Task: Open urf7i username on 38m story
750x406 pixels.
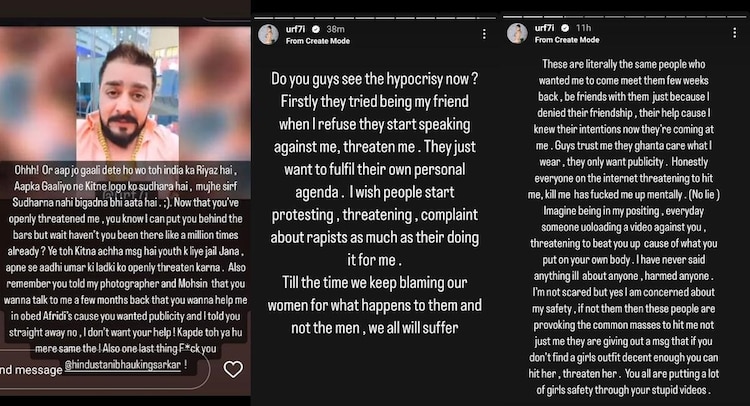Action: click(x=295, y=29)
